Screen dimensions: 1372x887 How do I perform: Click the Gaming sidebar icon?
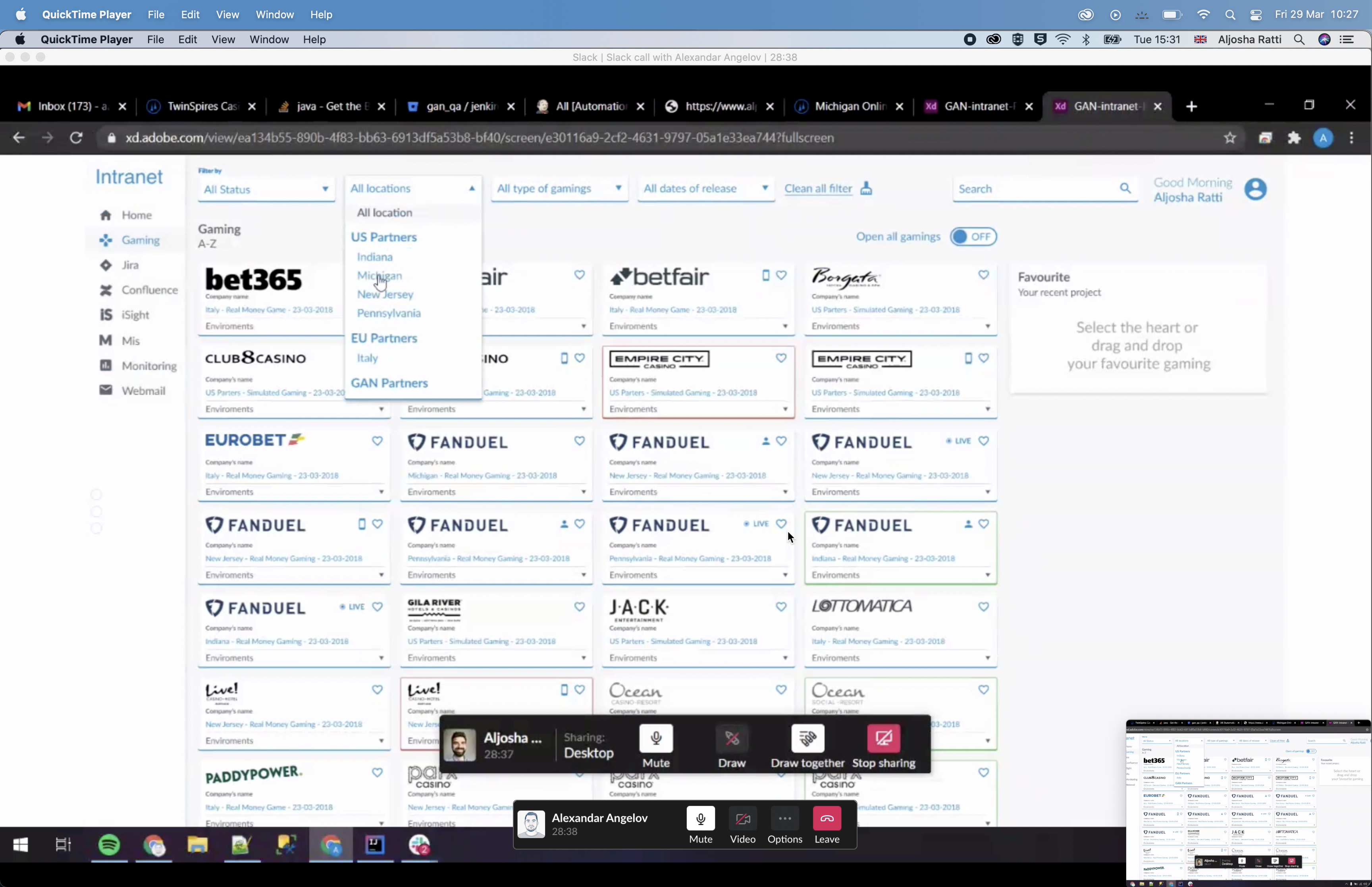tap(105, 240)
